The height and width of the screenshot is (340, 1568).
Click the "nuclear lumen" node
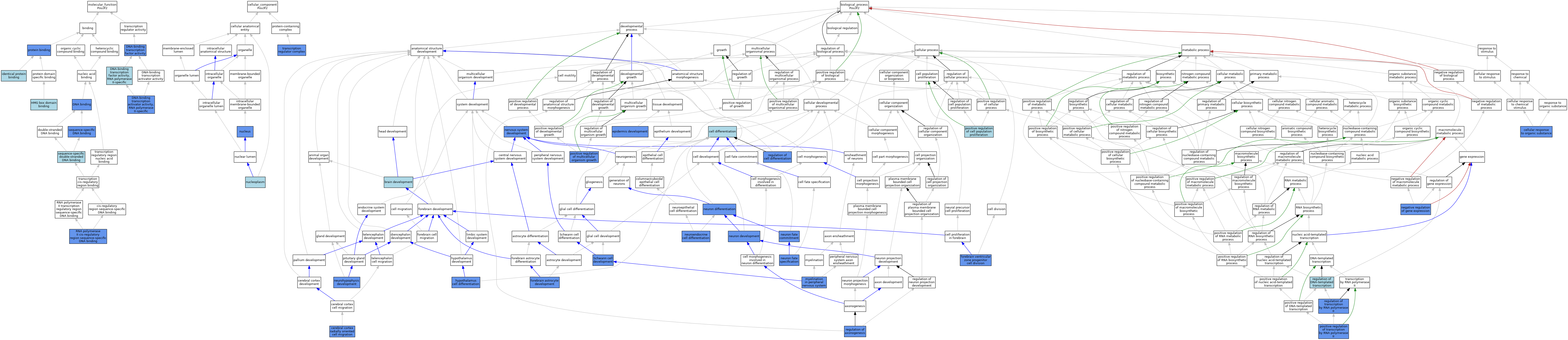(x=245, y=157)
